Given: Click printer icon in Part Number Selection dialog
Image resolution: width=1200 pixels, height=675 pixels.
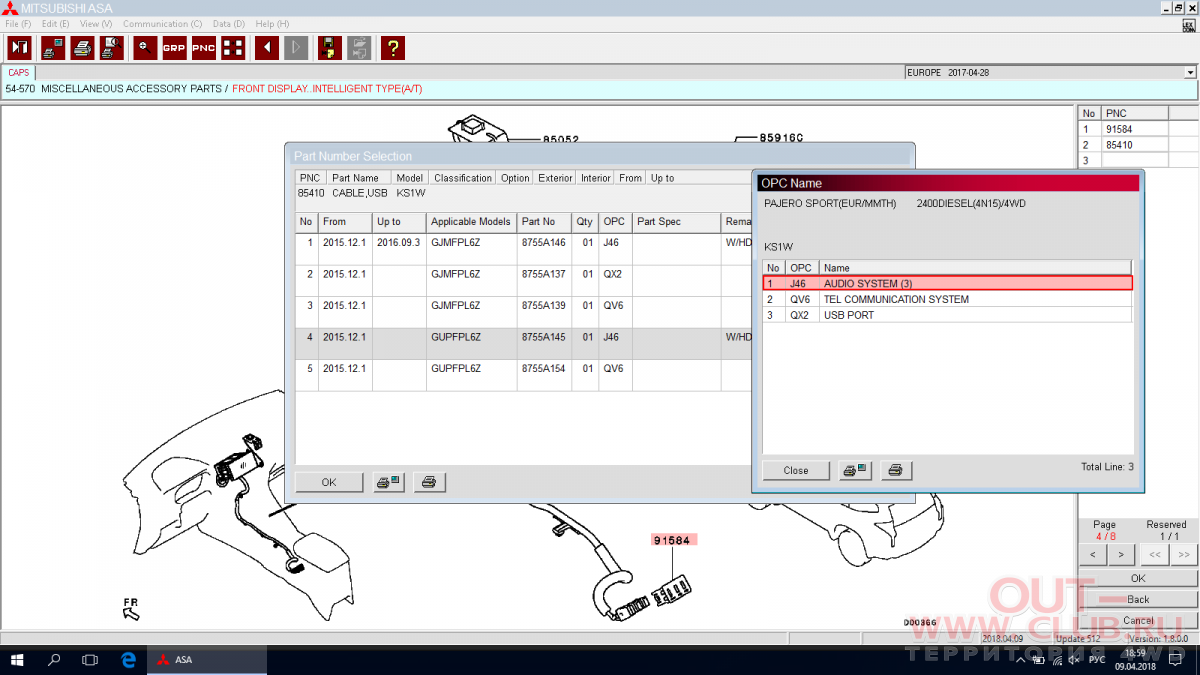Looking at the screenshot, I should [429, 482].
